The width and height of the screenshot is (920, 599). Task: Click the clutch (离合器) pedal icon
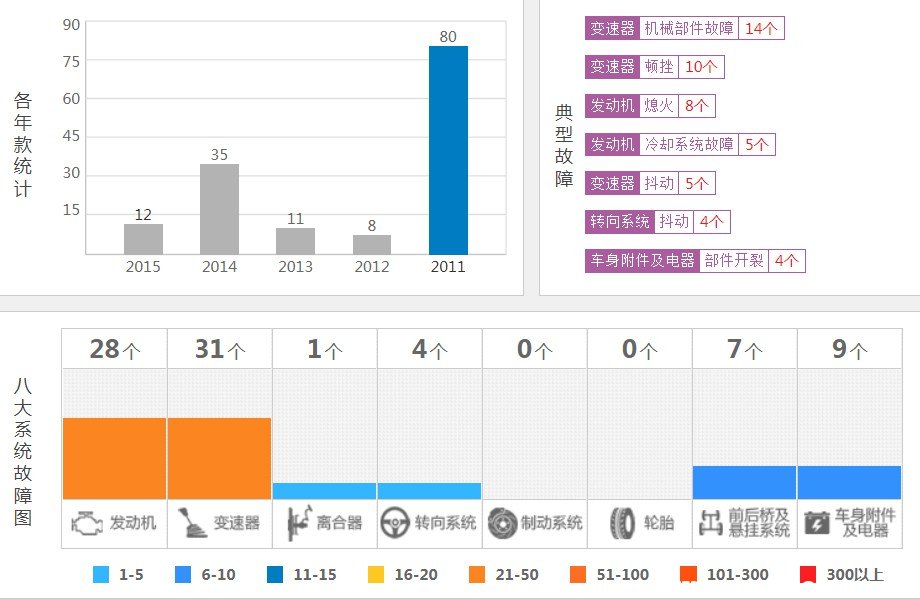(x=297, y=523)
